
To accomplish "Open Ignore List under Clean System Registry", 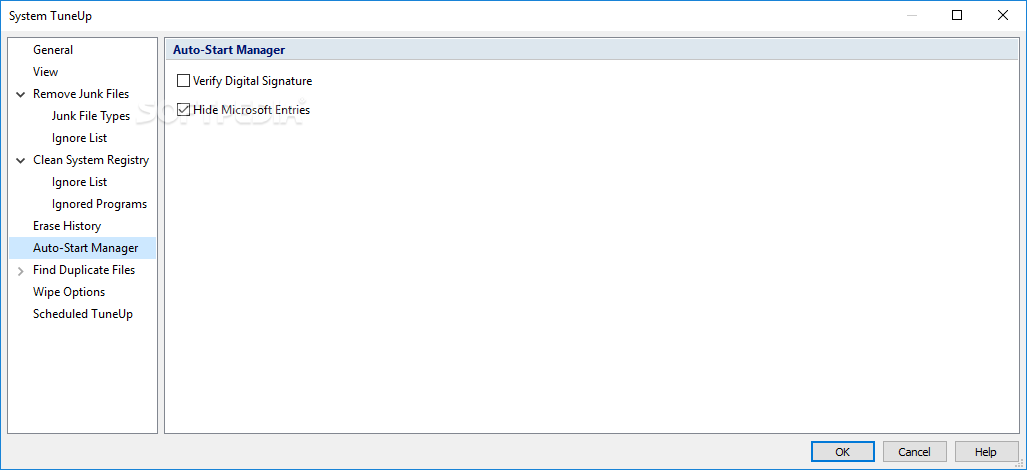I will pyautogui.click(x=79, y=182).
